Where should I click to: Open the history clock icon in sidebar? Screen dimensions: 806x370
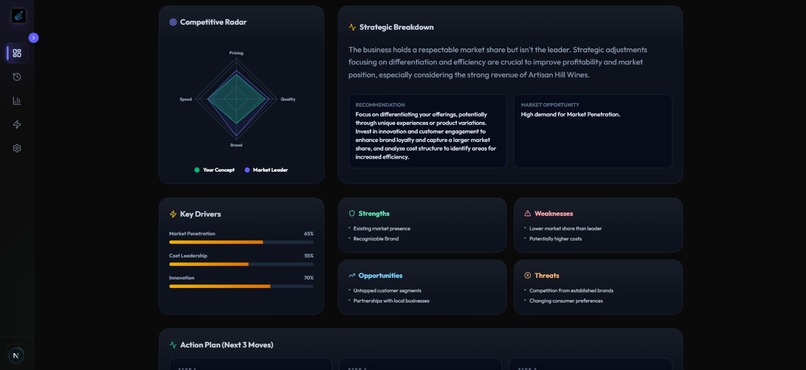[17, 77]
